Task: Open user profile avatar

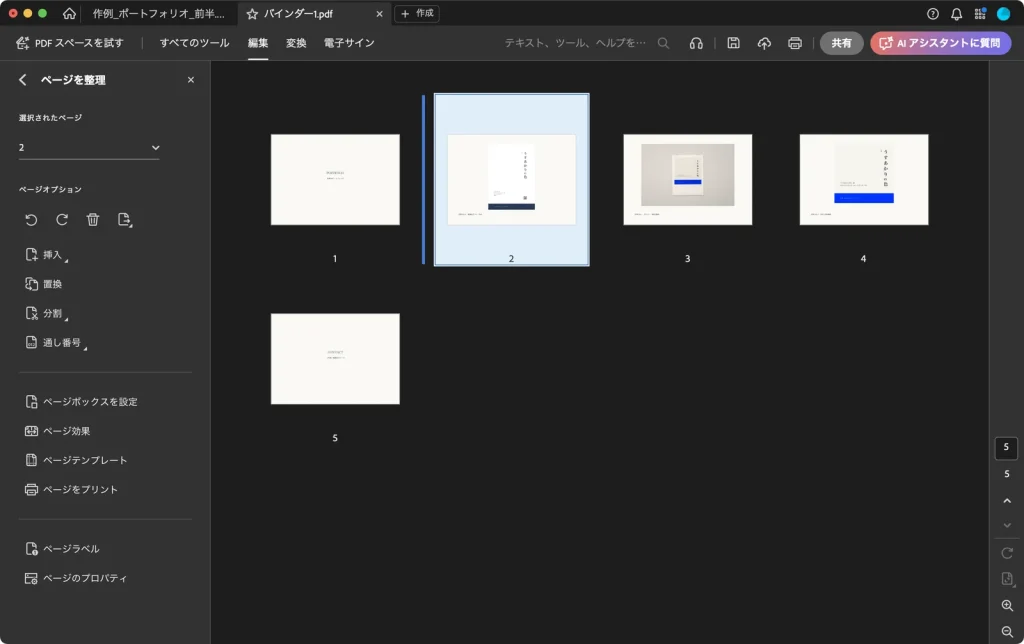Action: (x=1003, y=14)
